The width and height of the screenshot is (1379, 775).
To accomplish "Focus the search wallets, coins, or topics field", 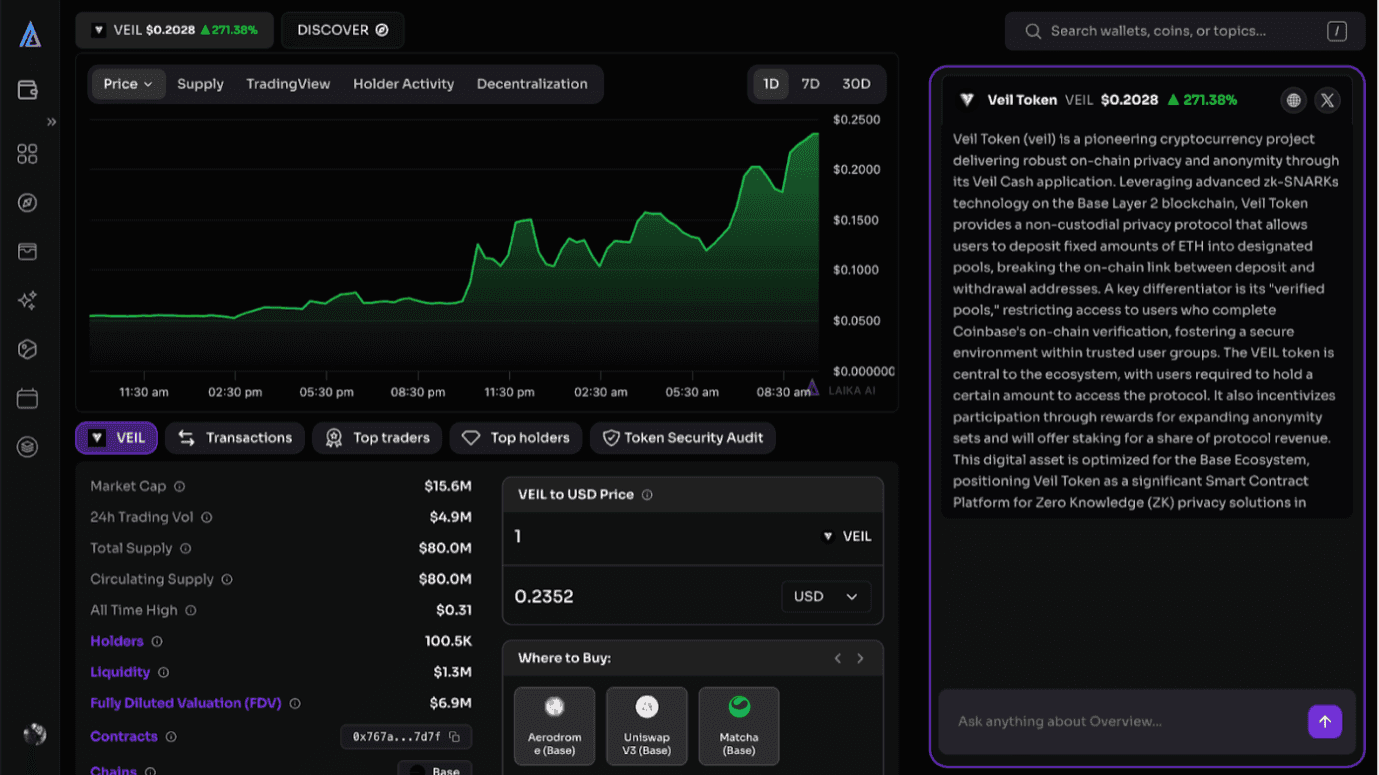I will pos(1184,31).
